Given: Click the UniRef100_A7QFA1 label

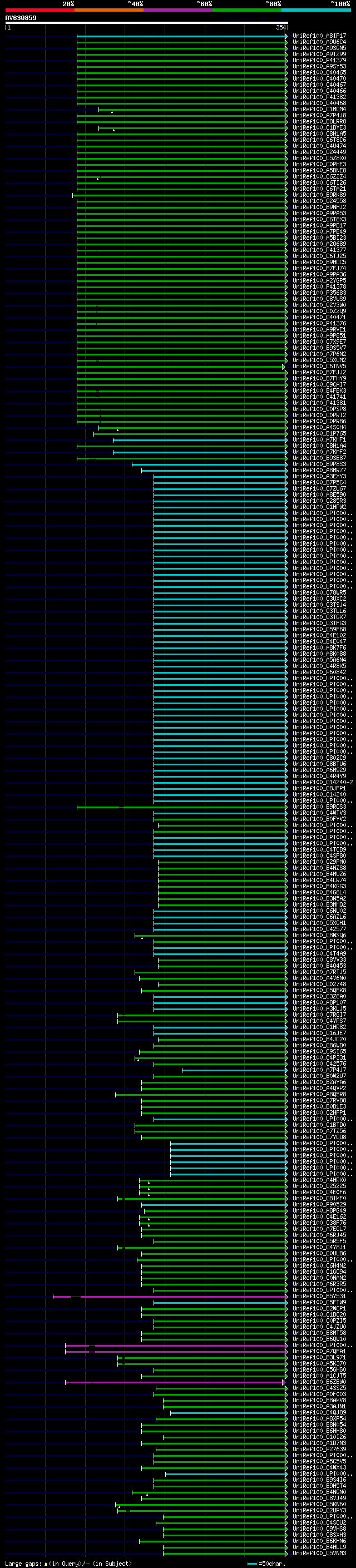Looking at the screenshot, I should pos(319,1351).
